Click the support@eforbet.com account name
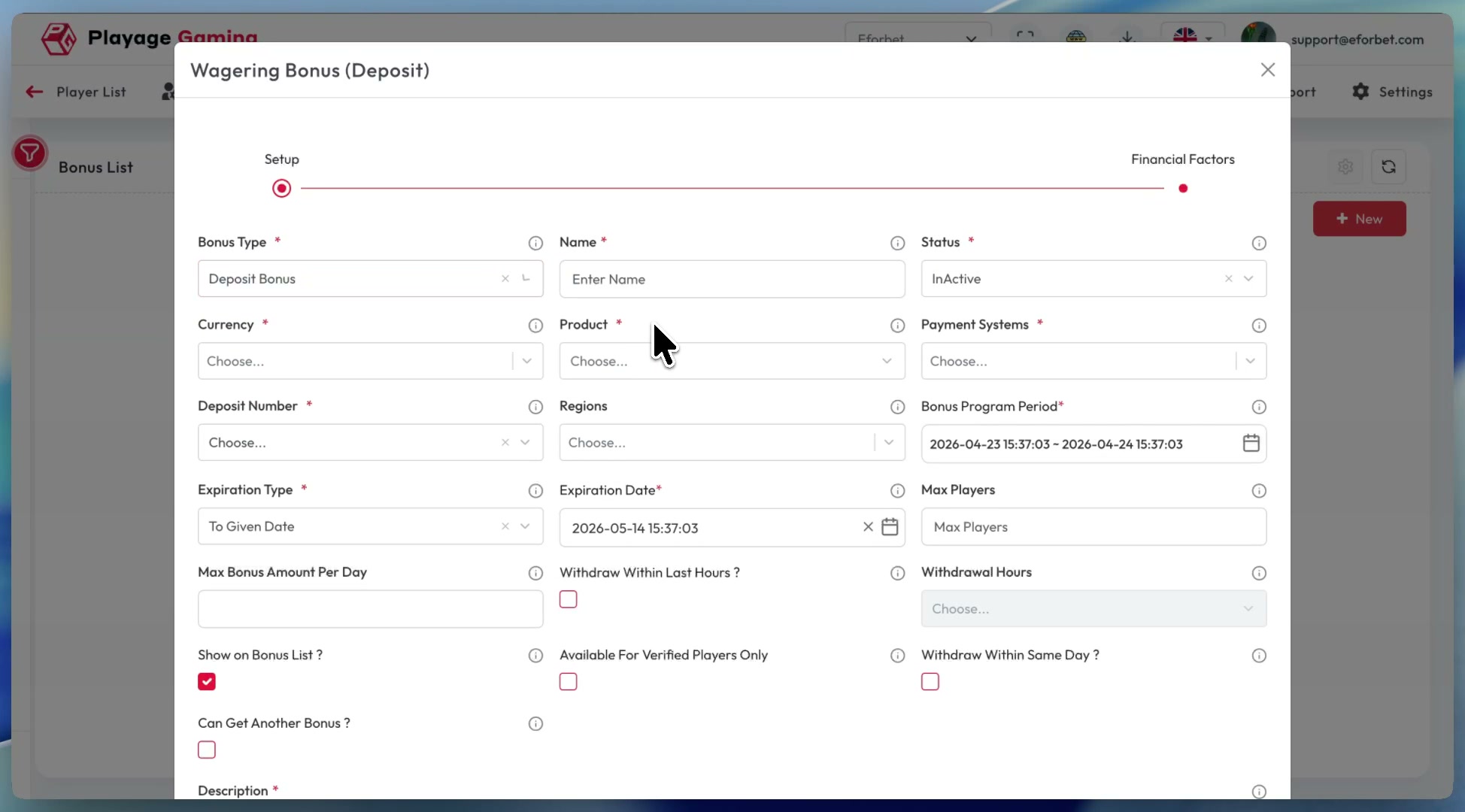 click(x=1357, y=39)
